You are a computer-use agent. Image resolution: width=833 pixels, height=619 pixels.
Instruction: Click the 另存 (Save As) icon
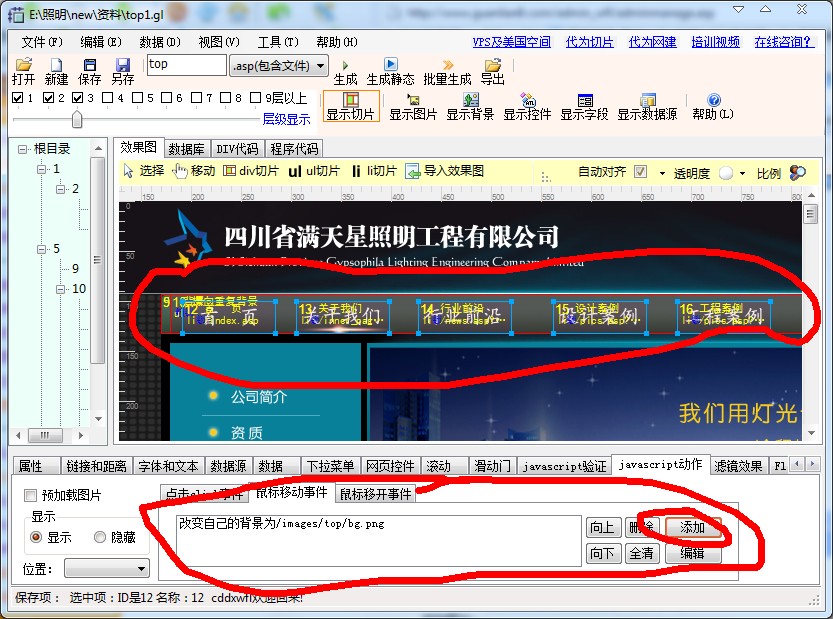click(123, 65)
